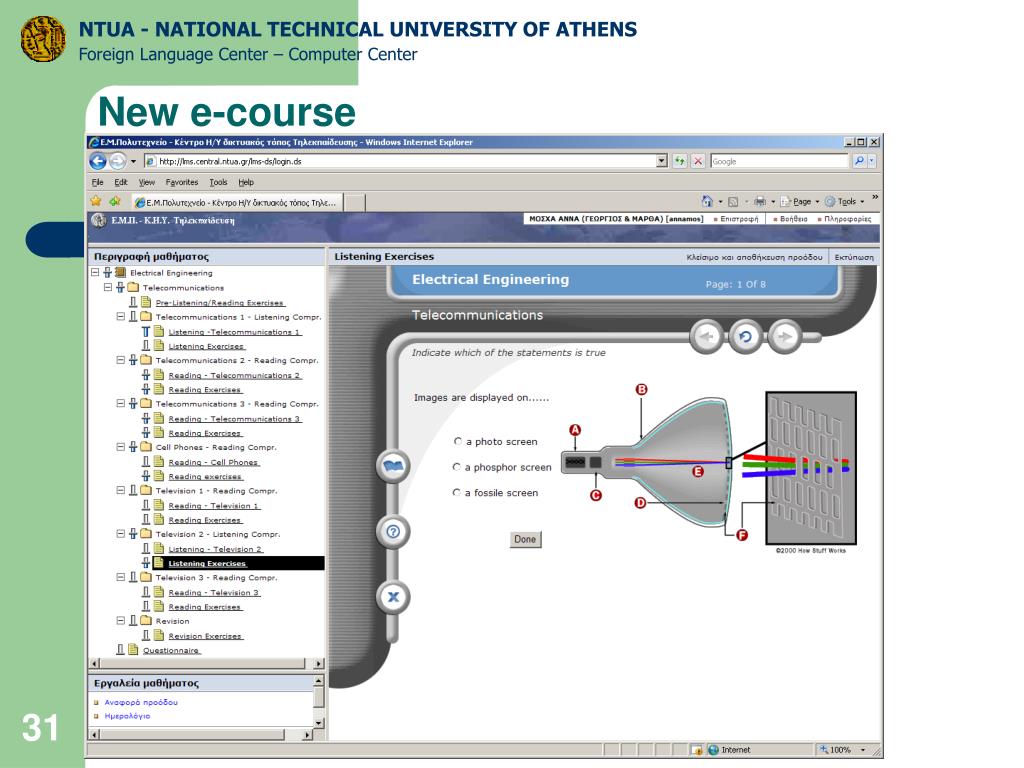Open Revision Exercises link
The image size is (1024, 768).
[206, 635]
